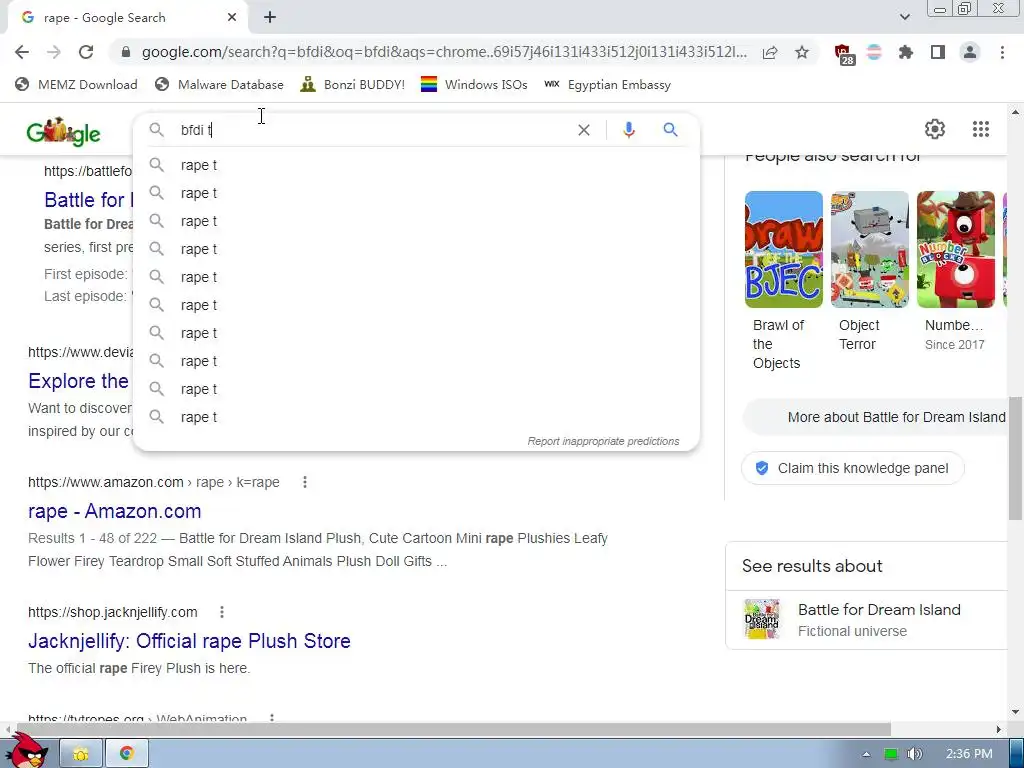This screenshot has height=768, width=1024.
Task: Click Report inappropriate predictions
Action: pyautogui.click(x=603, y=441)
